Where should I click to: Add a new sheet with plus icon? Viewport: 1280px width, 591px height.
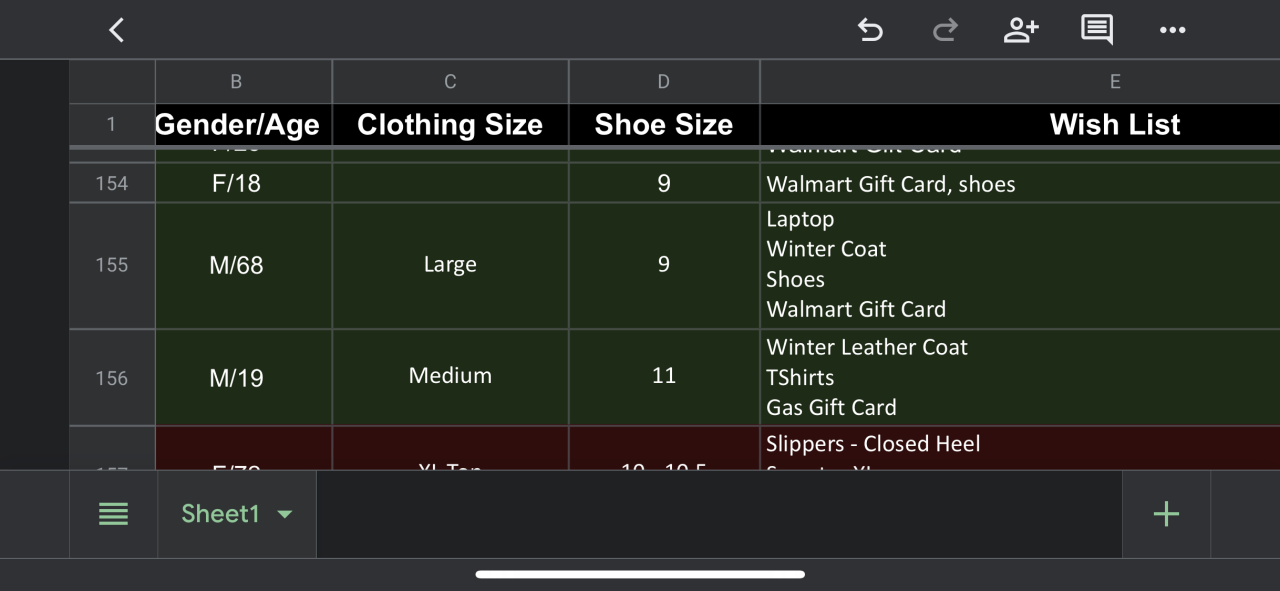click(1166, 514)
